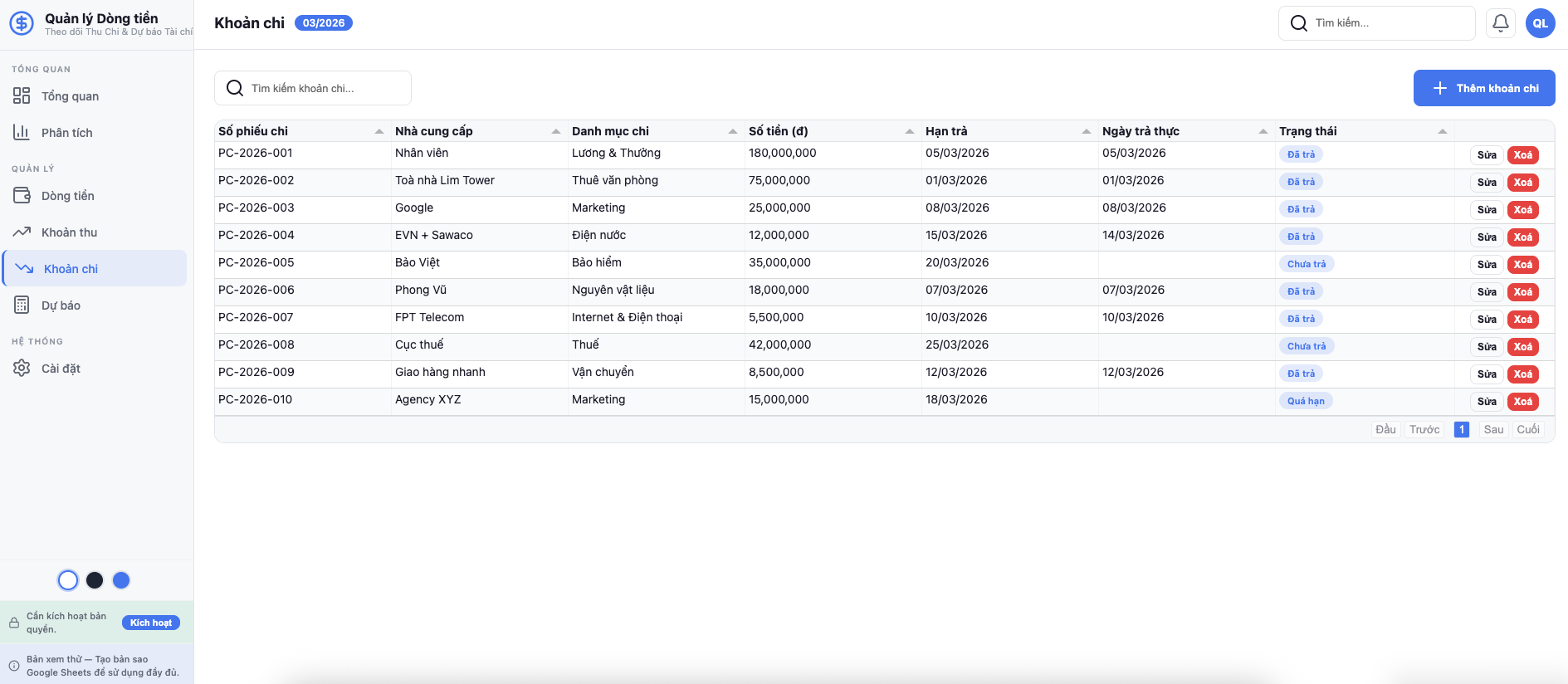Sort by Số tiền column arrow

[910, 132]
